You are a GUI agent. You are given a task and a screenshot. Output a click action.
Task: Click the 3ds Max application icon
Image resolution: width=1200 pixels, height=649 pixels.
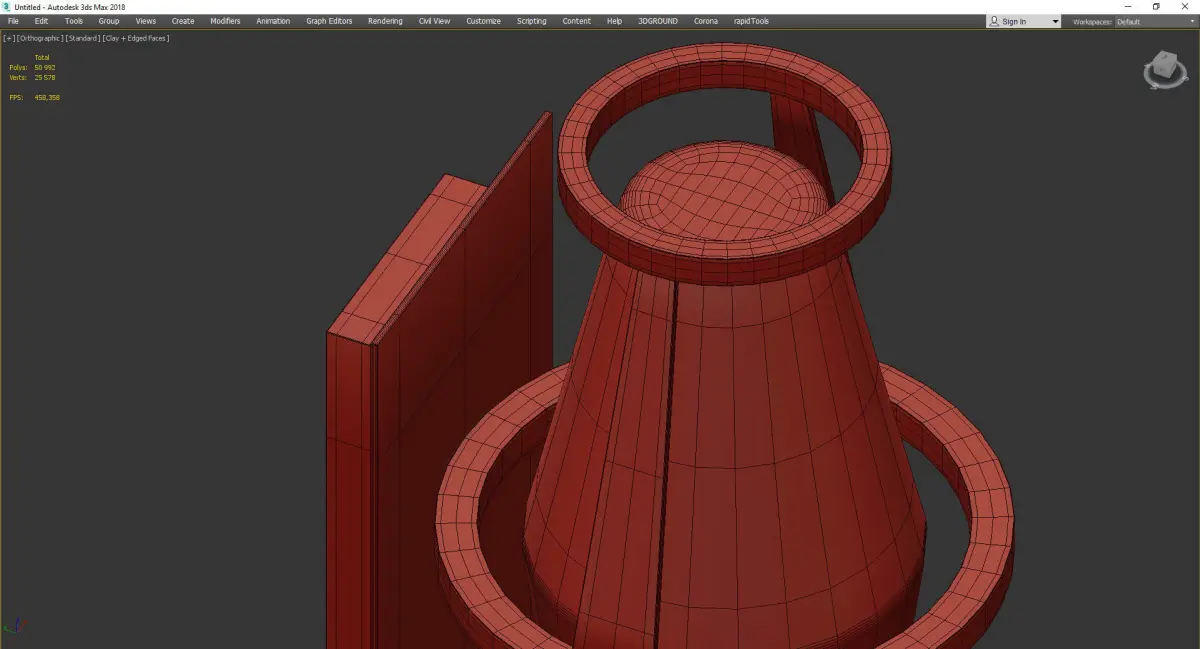point(7,6)
